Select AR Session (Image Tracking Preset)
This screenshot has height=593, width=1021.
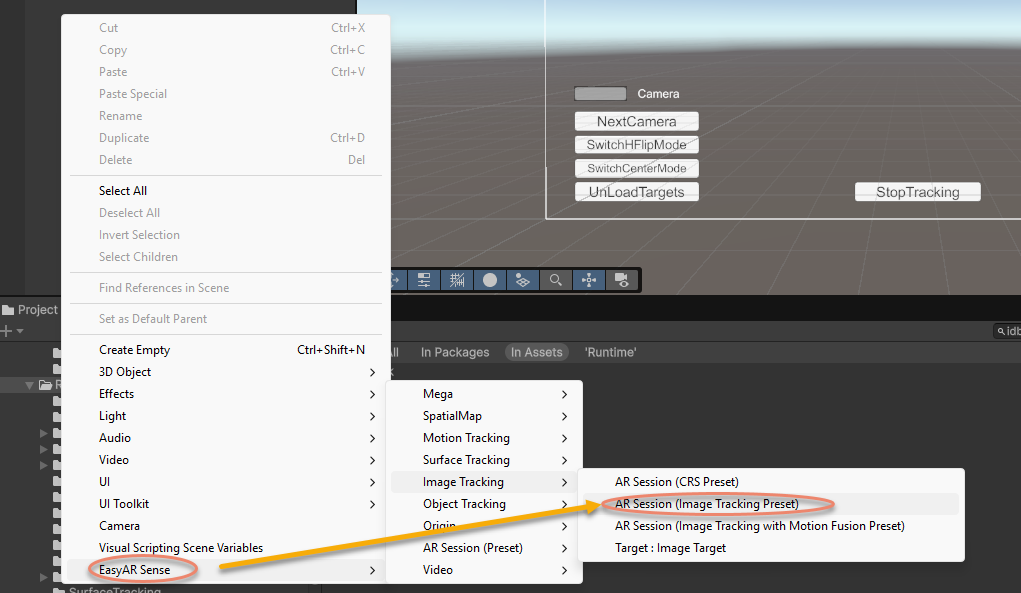click(706, 504)
